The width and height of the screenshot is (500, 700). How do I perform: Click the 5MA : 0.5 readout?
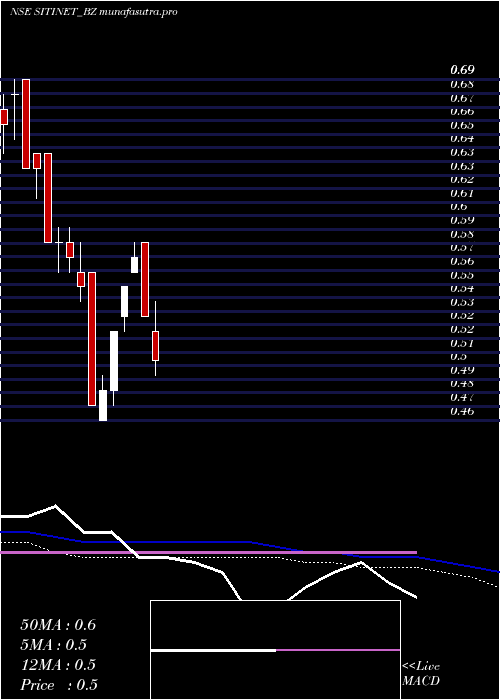click(54, 645)
